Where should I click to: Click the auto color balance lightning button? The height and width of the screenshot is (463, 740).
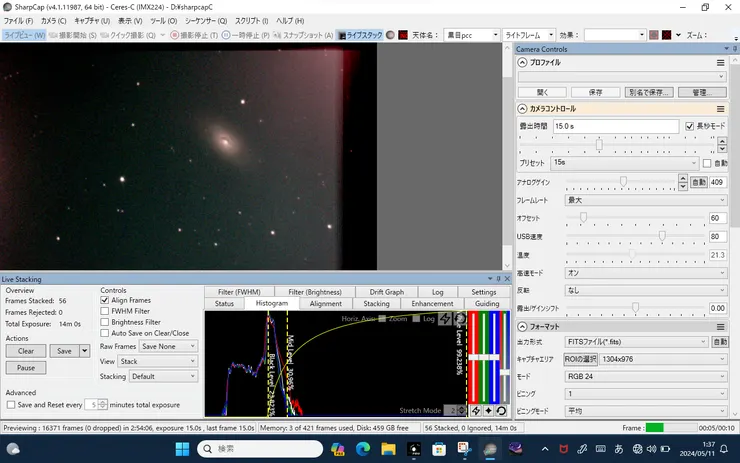point(476,411)
